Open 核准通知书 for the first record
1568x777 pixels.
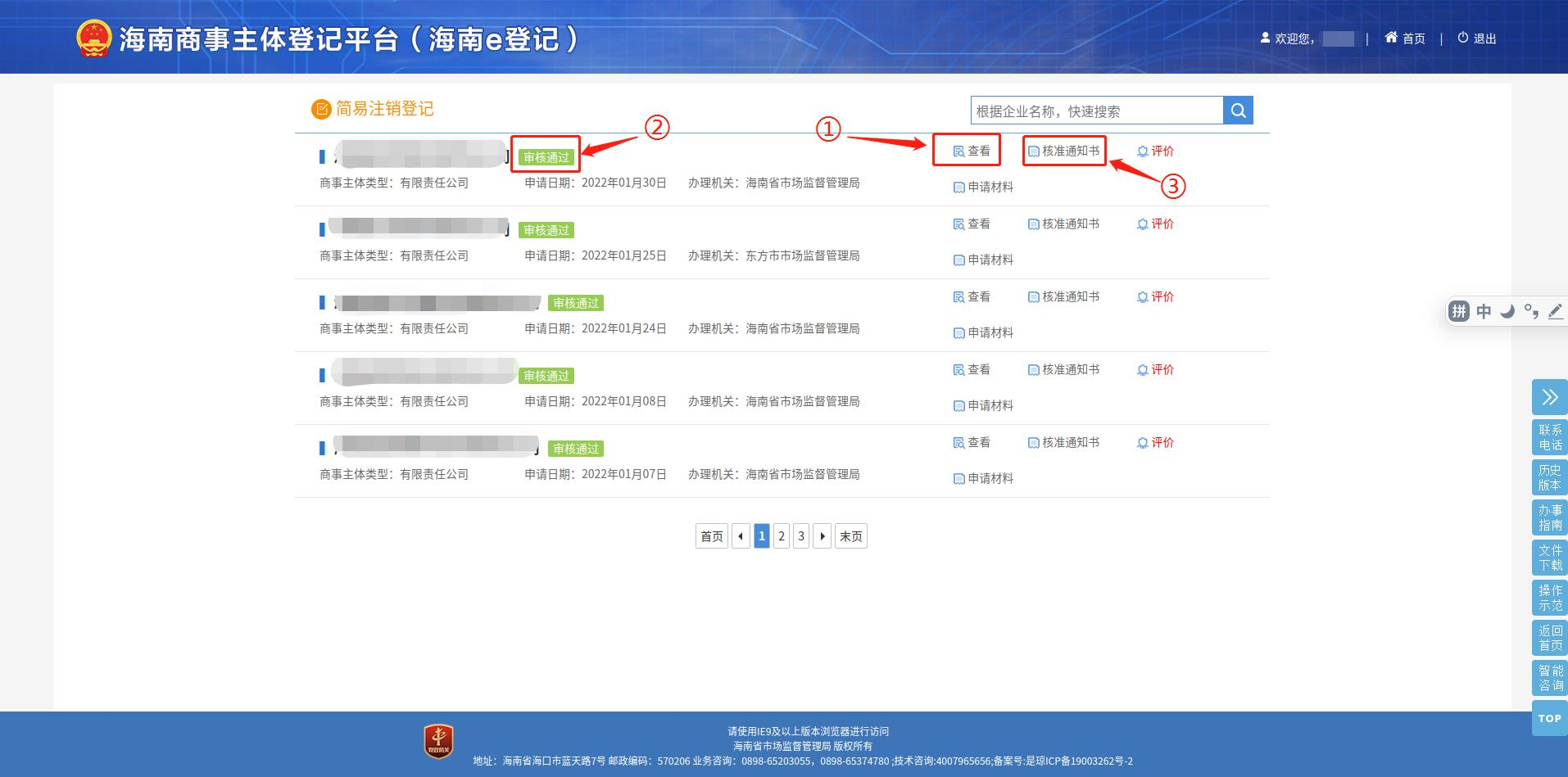pos(1063,151)
